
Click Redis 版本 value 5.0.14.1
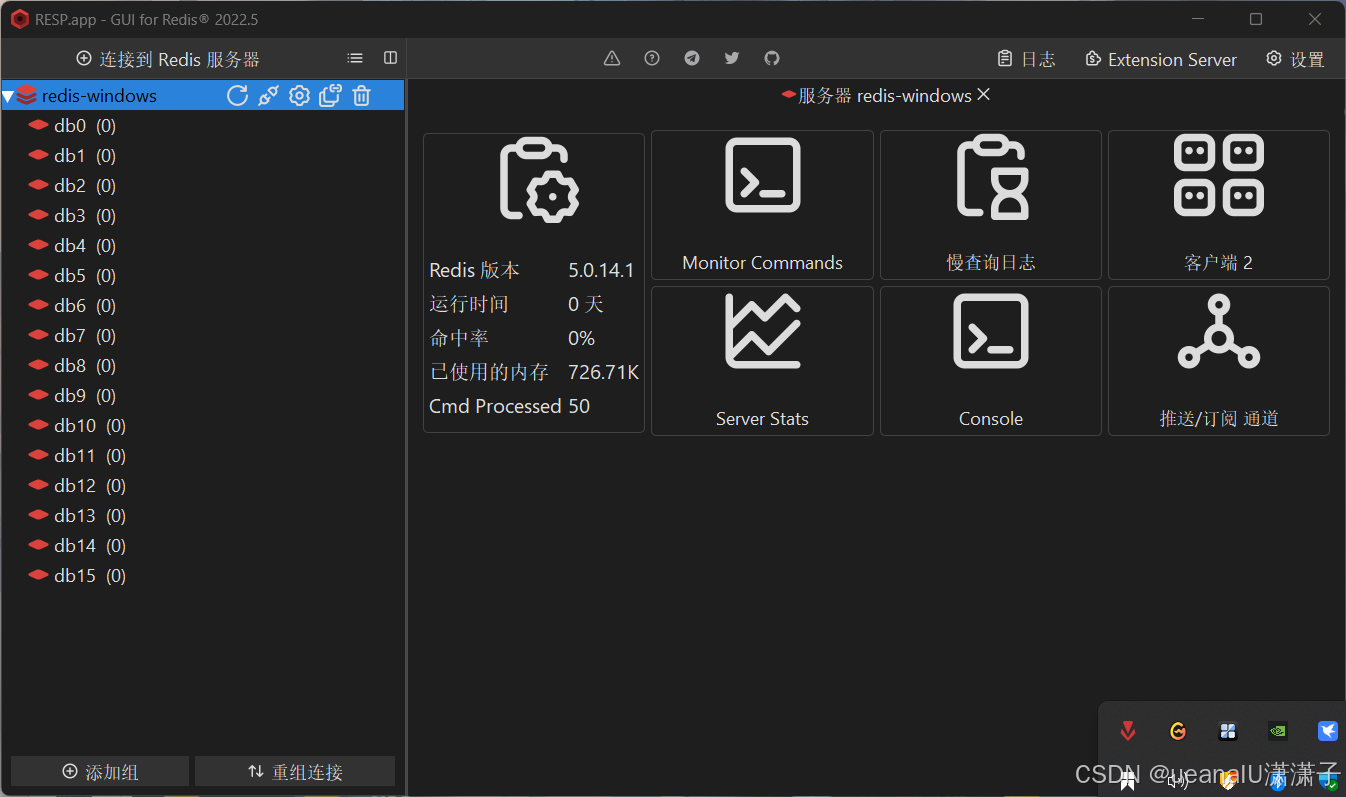pyautogui.click(x=601, y=270)
